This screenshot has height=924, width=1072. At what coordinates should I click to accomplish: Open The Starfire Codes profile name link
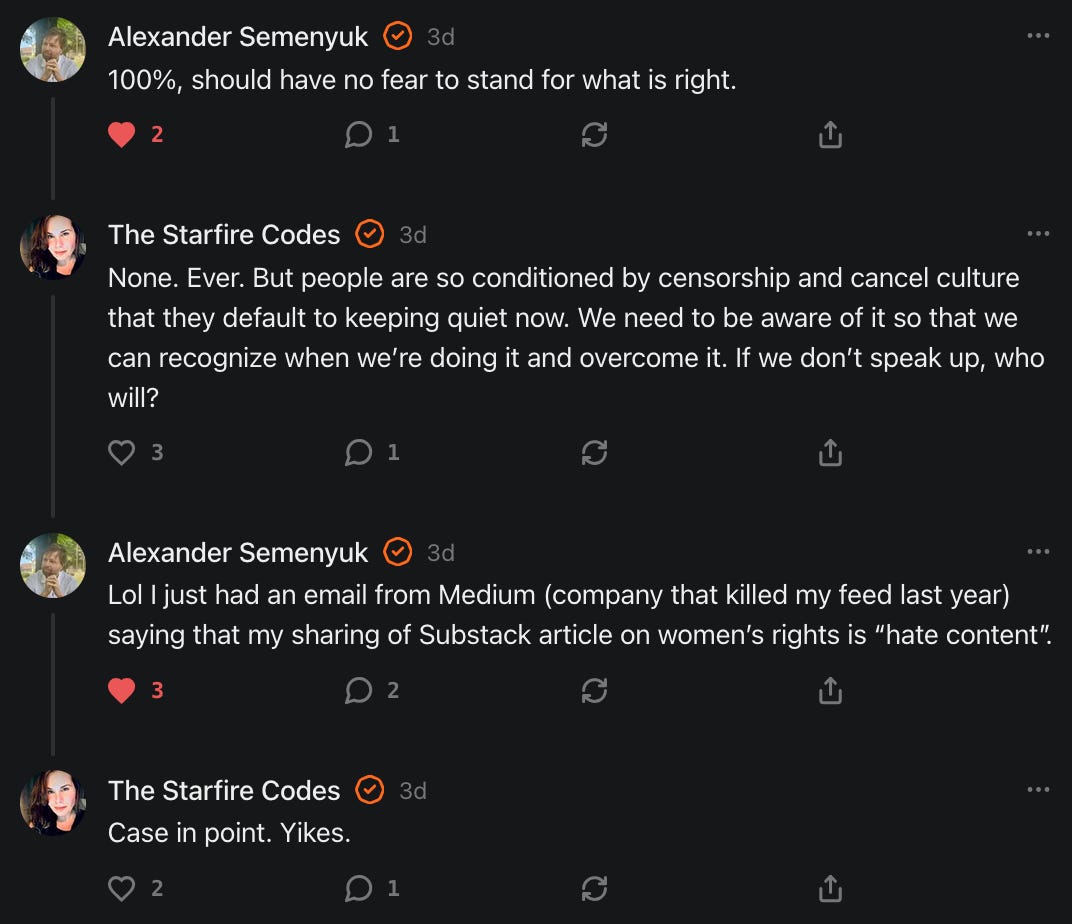pos(224,235)
